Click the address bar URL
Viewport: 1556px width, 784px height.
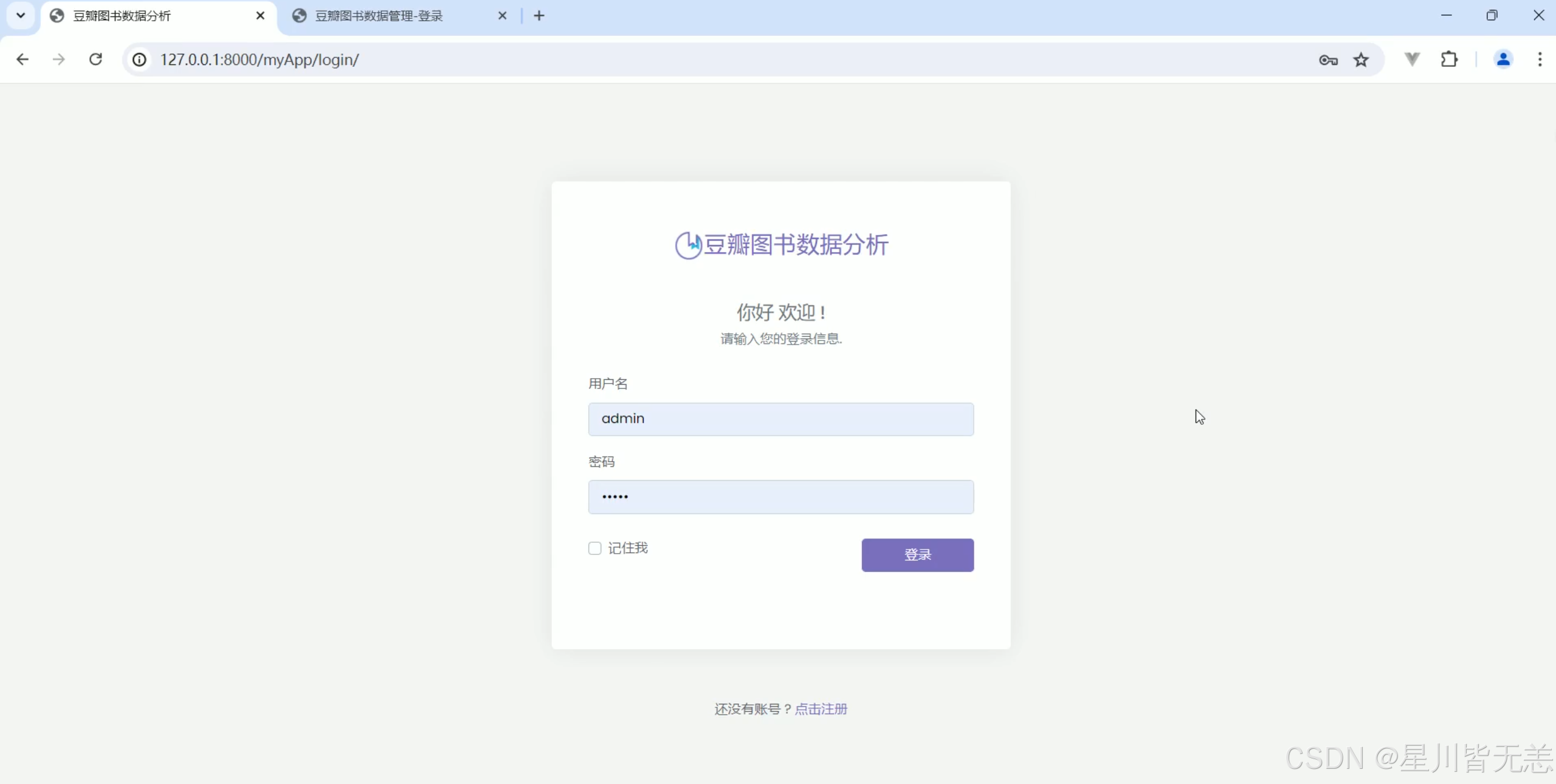260,60
